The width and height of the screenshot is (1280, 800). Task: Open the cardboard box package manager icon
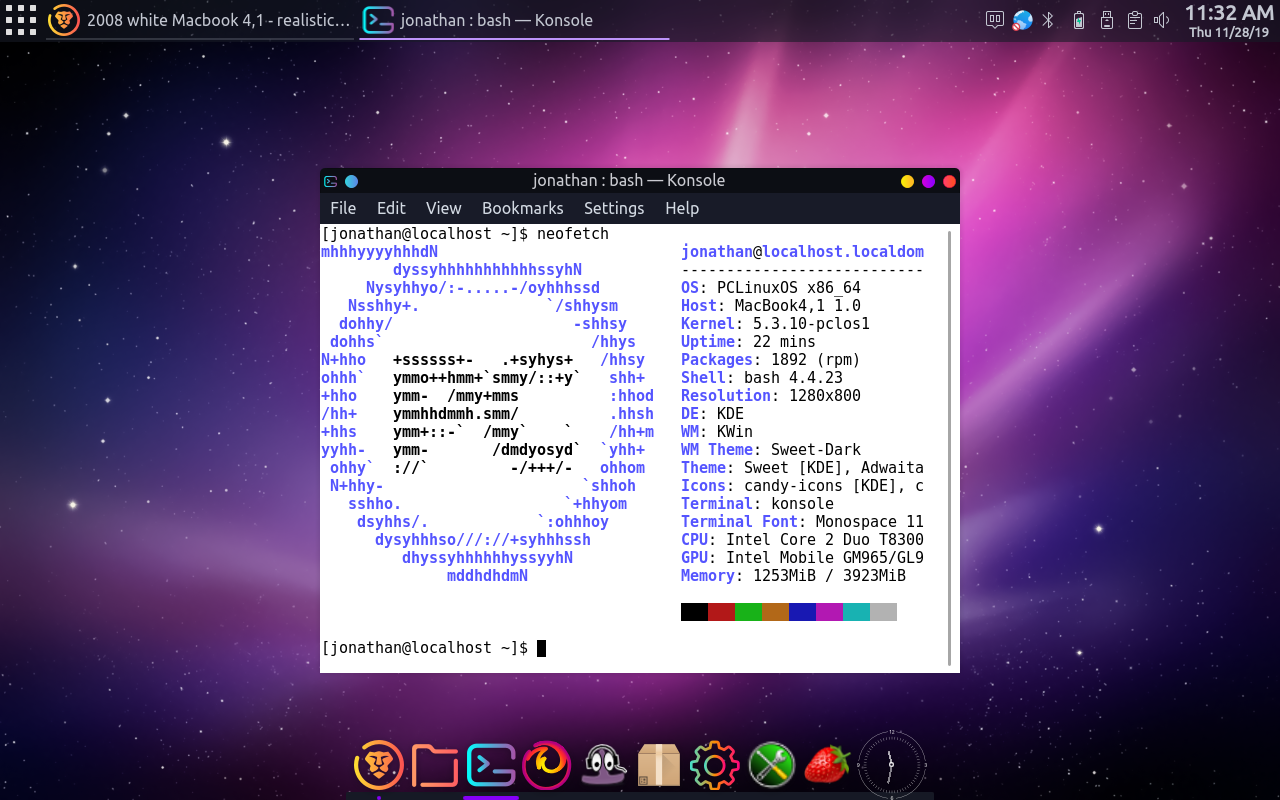[x=659, y=765]
